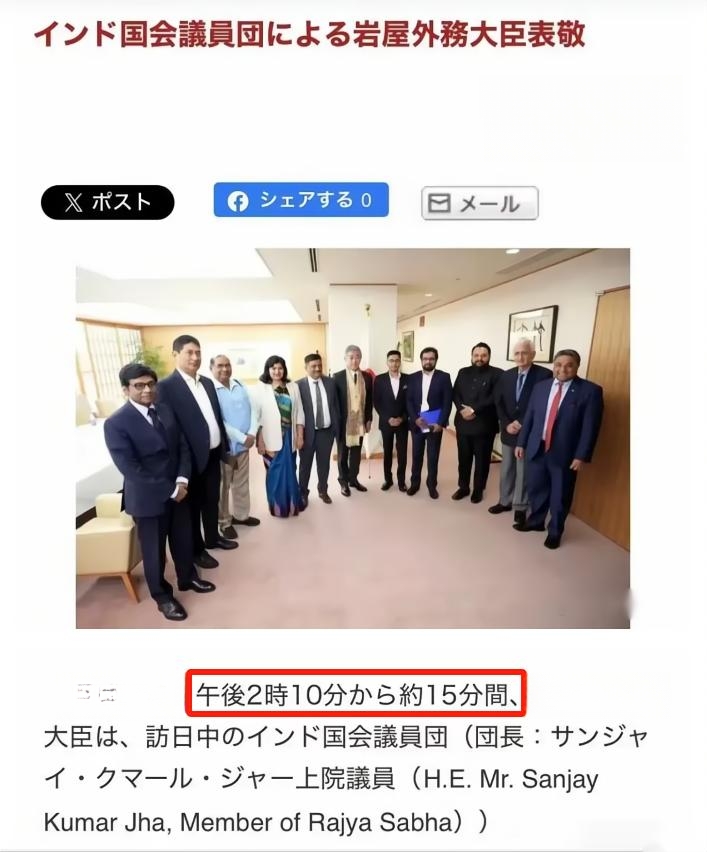Click the Facebook logo icon
The width and height of the screenshot is (707, 852).
pos(237,201)
